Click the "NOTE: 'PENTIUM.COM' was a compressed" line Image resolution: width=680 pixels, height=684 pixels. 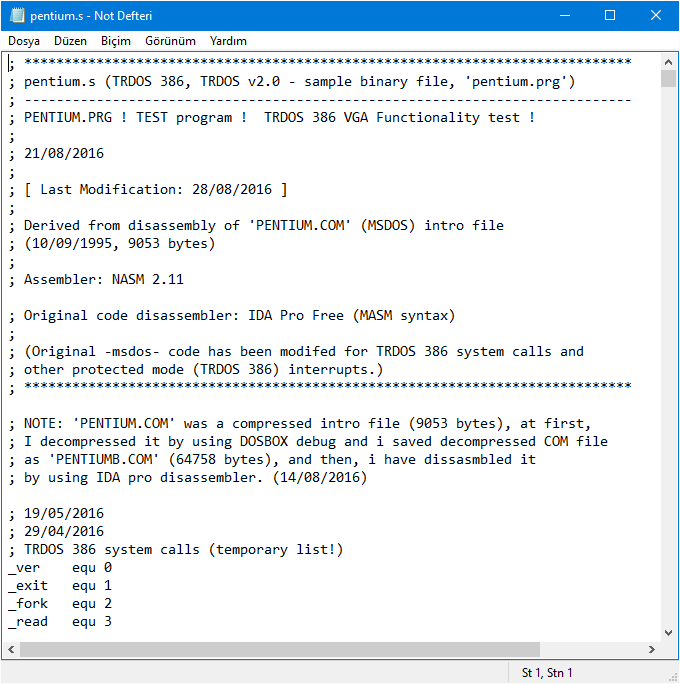[x=300, y=424]
